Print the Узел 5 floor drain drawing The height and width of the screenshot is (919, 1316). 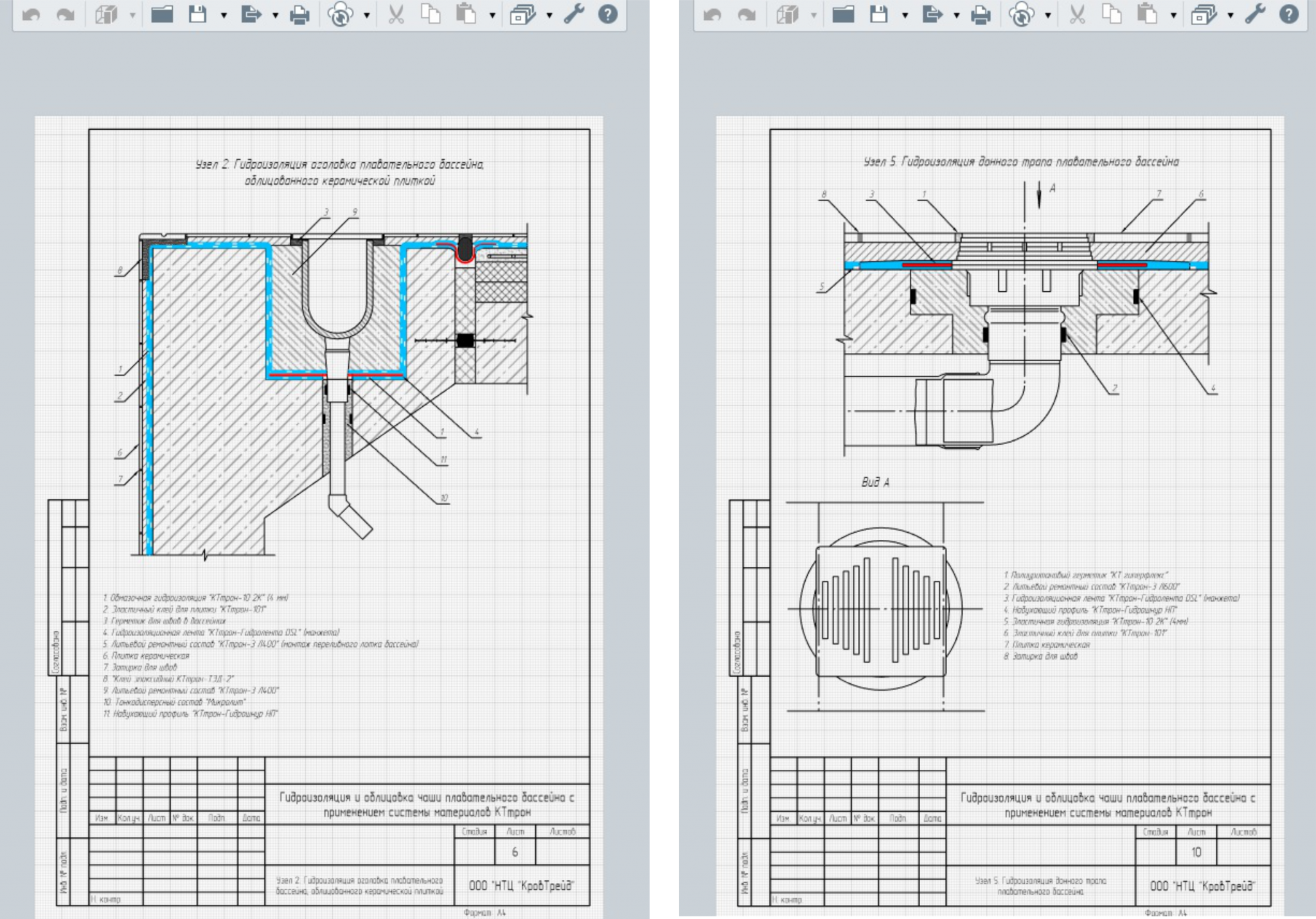981,14
